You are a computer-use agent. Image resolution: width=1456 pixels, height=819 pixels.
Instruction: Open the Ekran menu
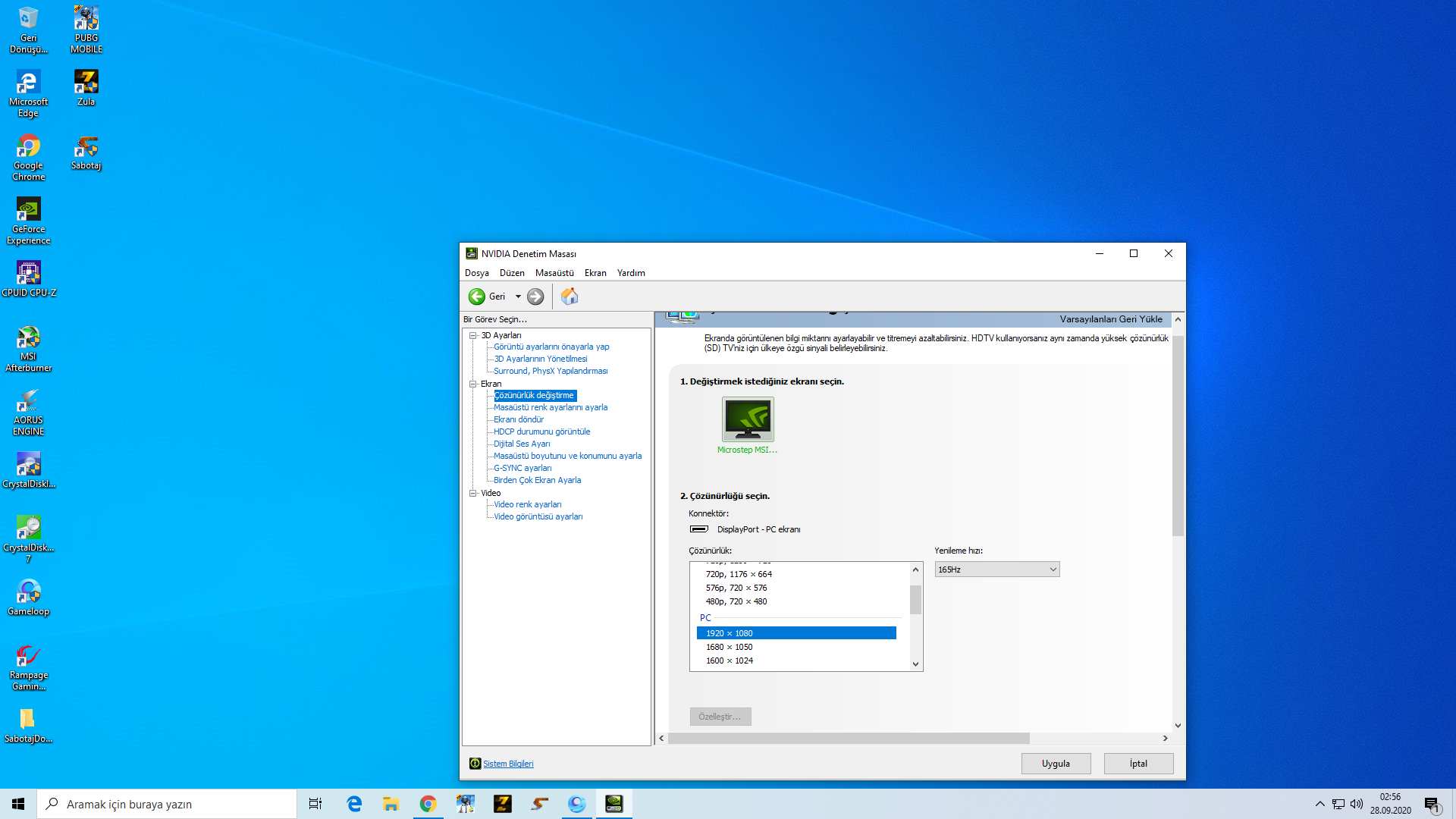tap(595, 273)
